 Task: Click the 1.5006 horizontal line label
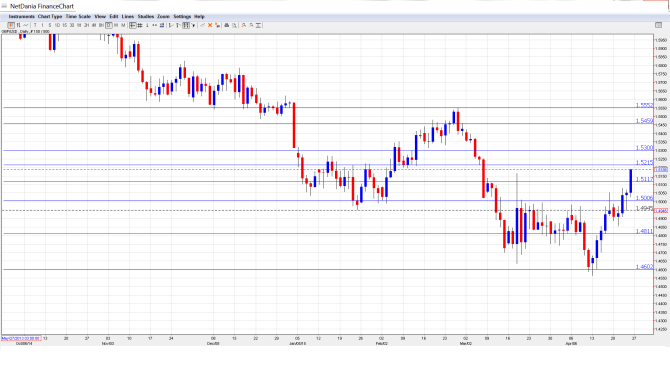pyautogui.click(x=644, y=198)
